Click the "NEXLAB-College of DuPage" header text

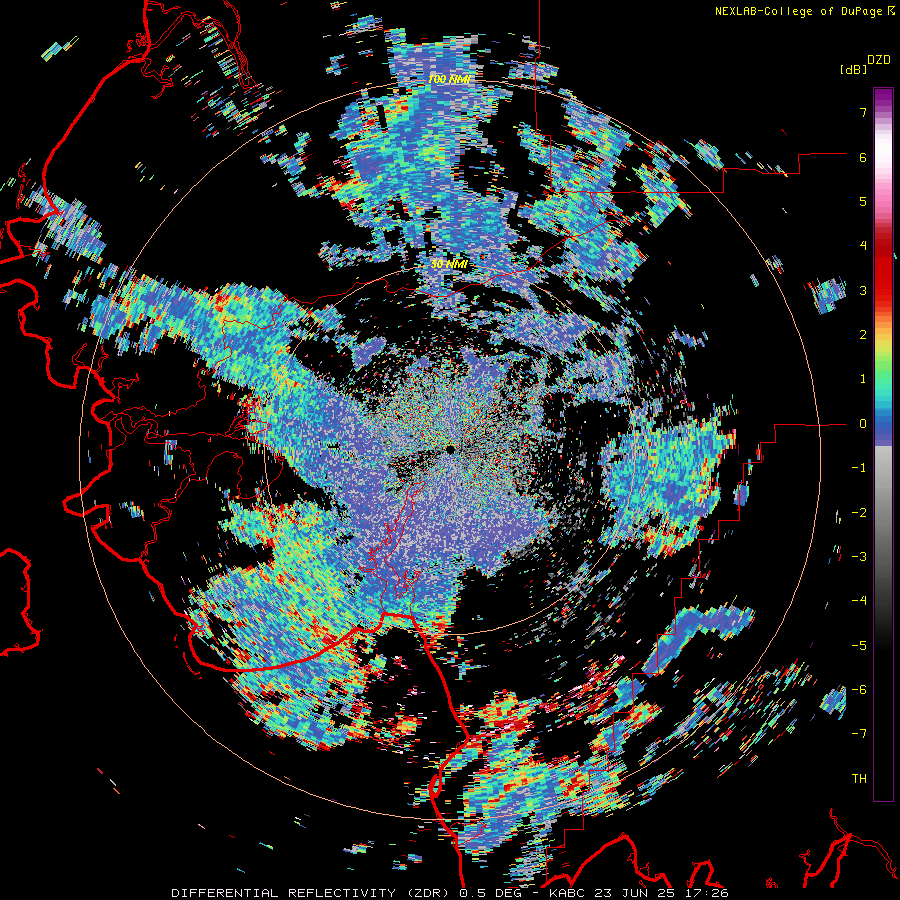pos(798,11)
